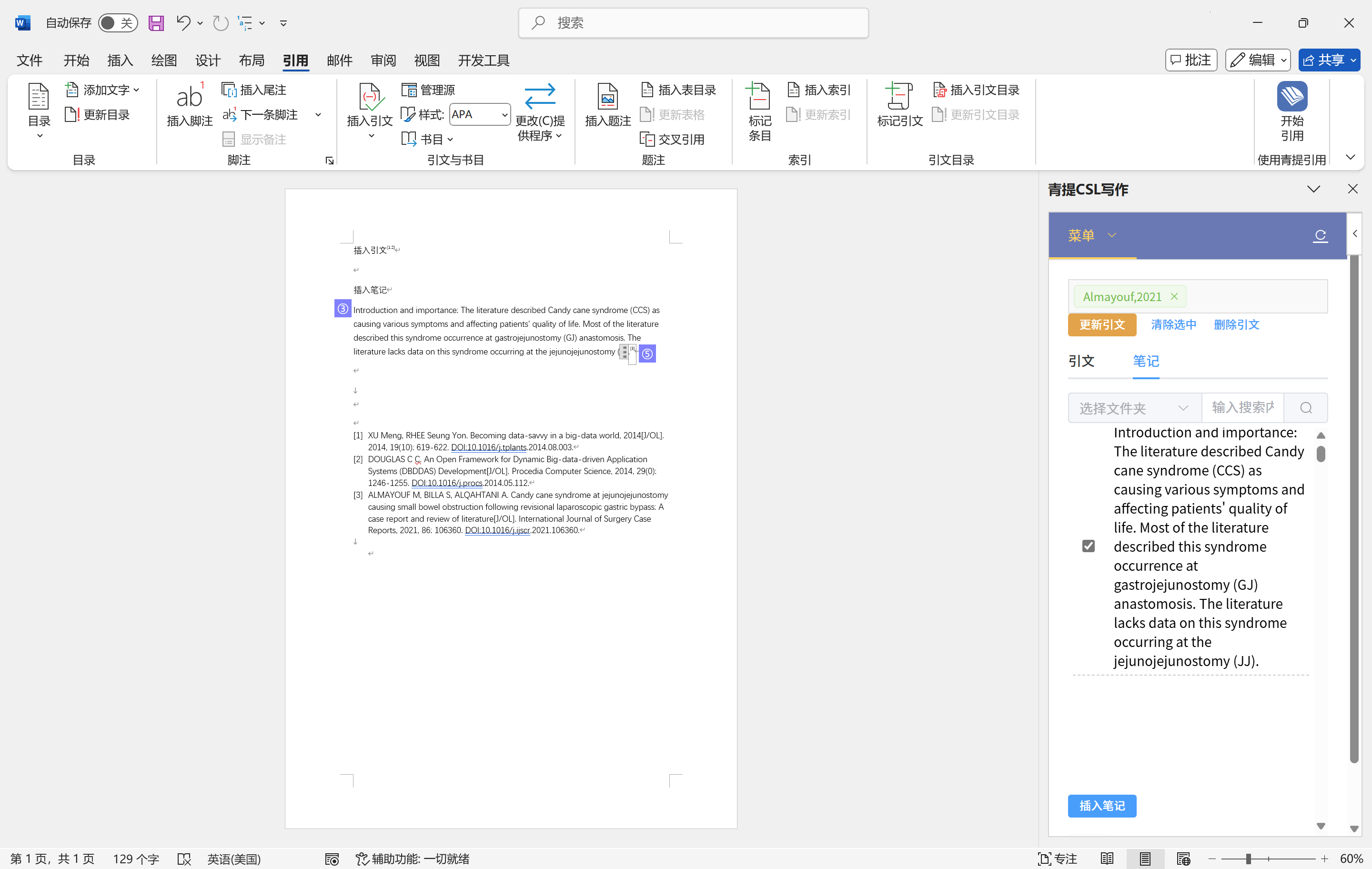
Task: Click the search magnifier in notes panel
Action: tap(1306, 408)
